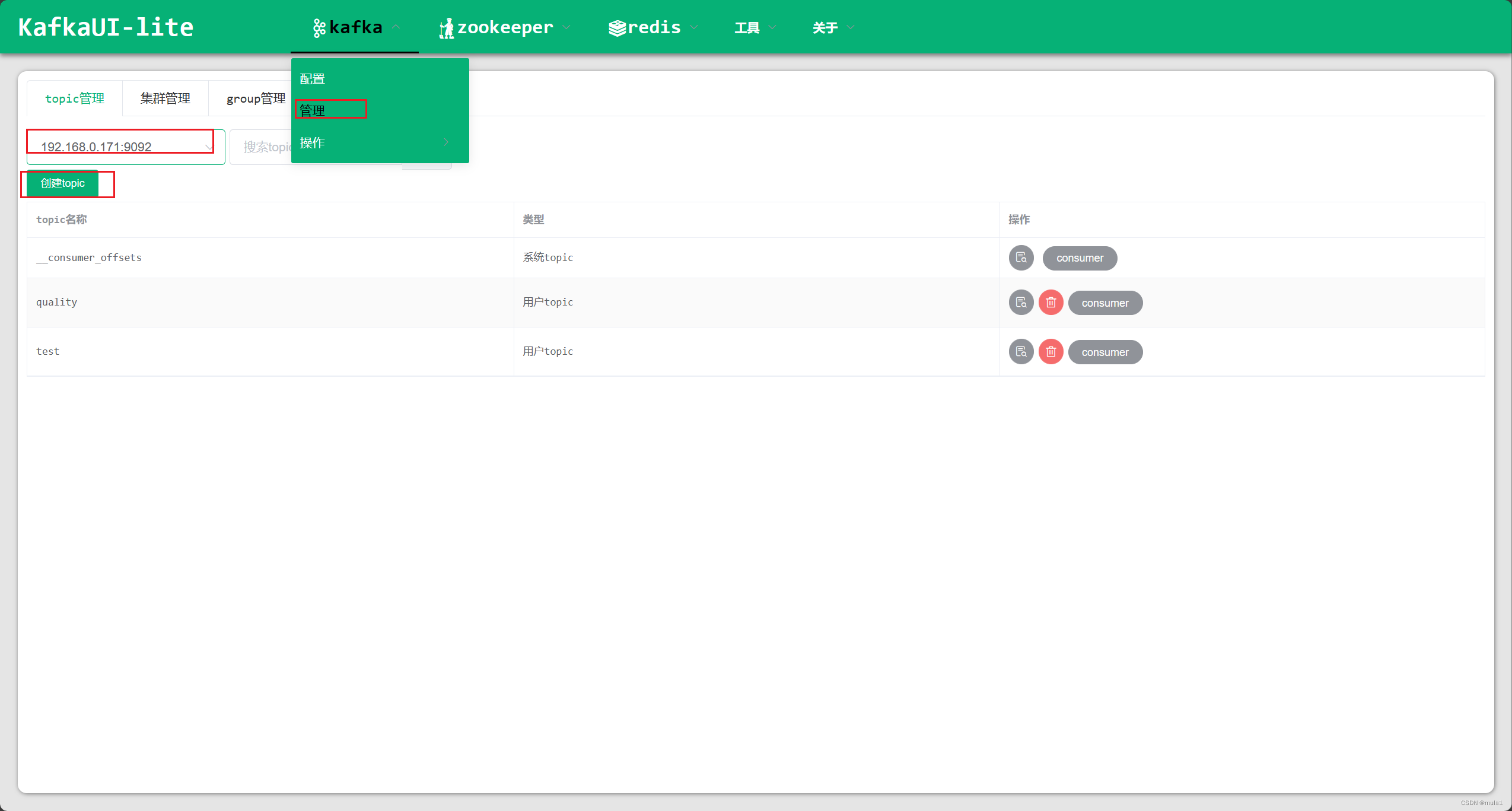
Task: Click the 系统topic type cell
Action: pos(548,257)
